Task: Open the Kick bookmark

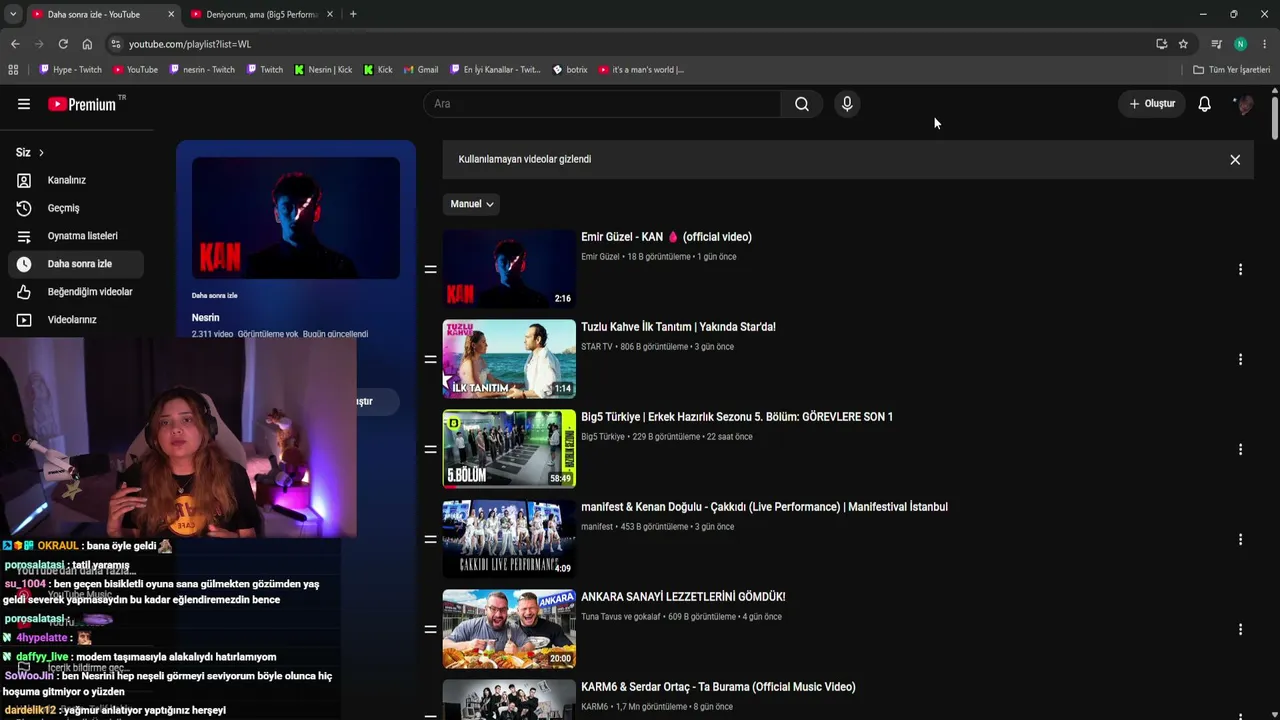Action: [x=378, y=70]
